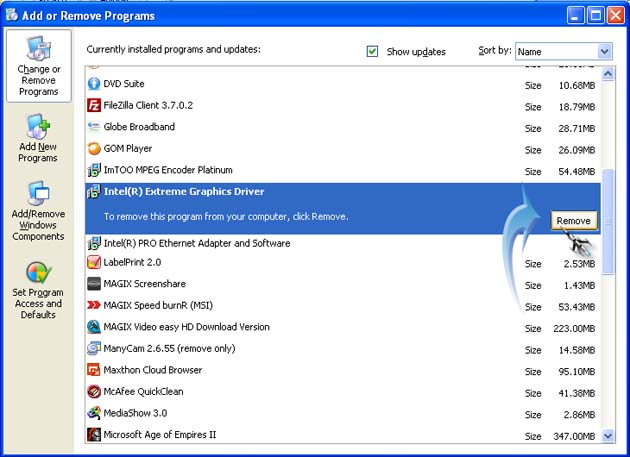Click the 54.48MB size value

[577, 172]
